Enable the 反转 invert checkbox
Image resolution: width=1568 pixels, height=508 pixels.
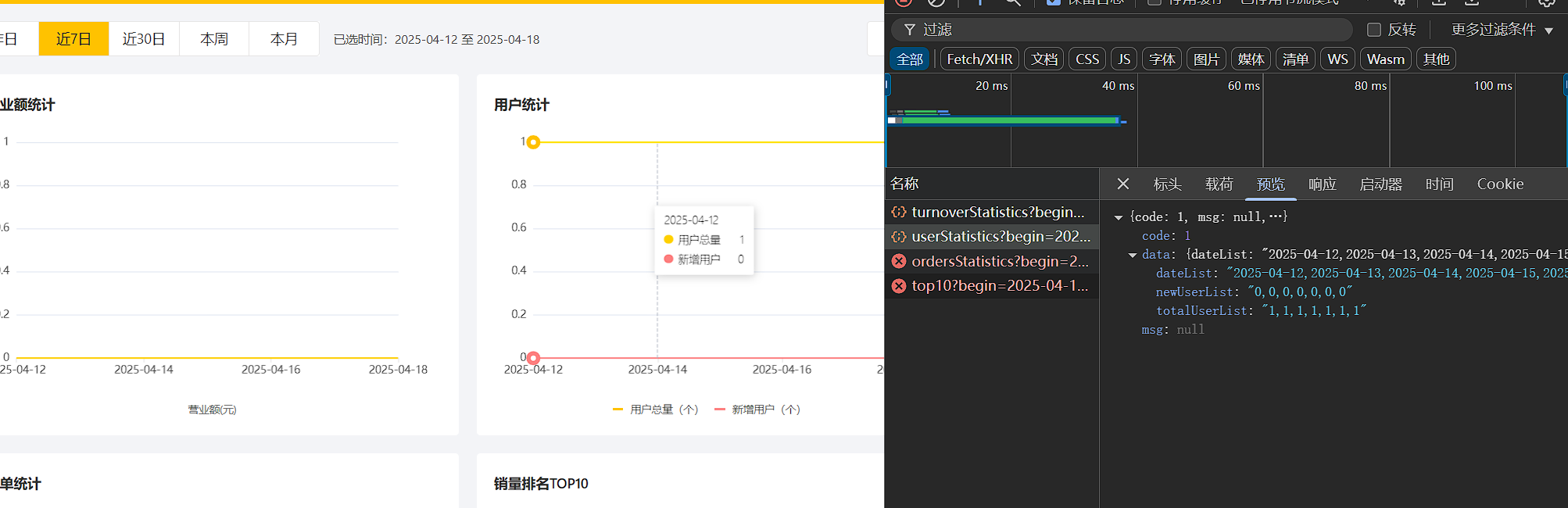[1373, 30]
